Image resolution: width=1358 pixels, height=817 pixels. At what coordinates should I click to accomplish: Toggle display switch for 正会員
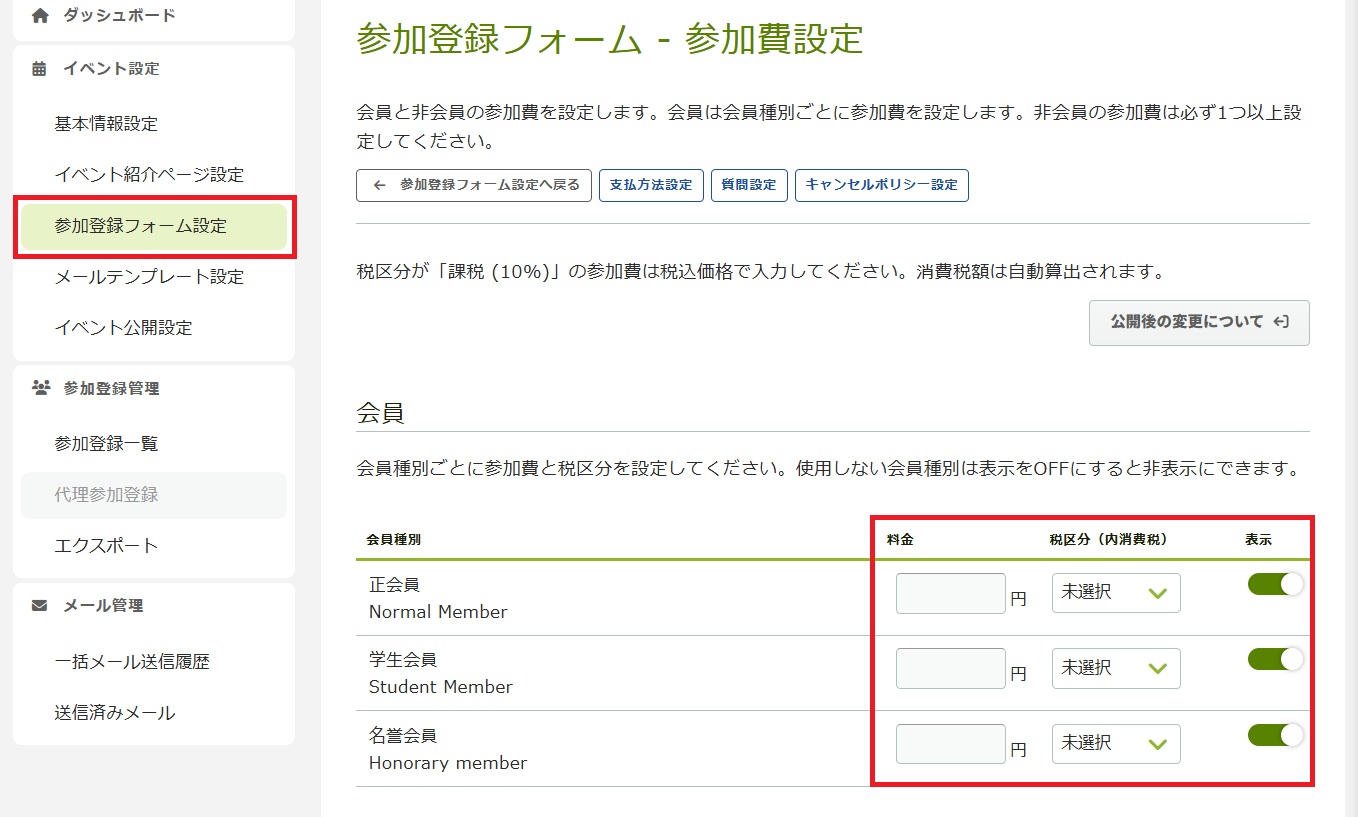(1275, 586)
